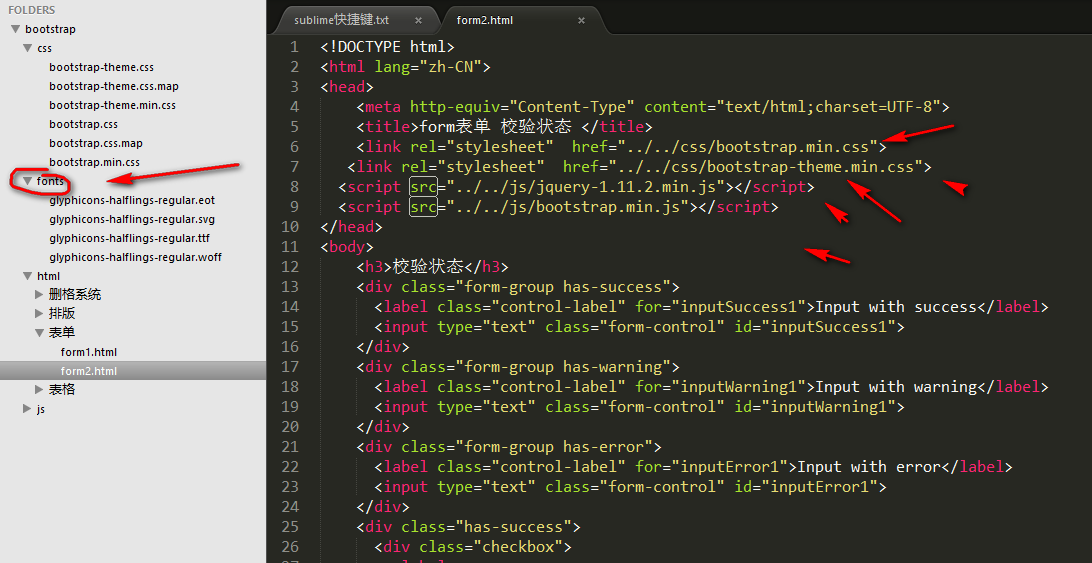Select form2.html in the sidebar
1092x563 pixels.
89,371
